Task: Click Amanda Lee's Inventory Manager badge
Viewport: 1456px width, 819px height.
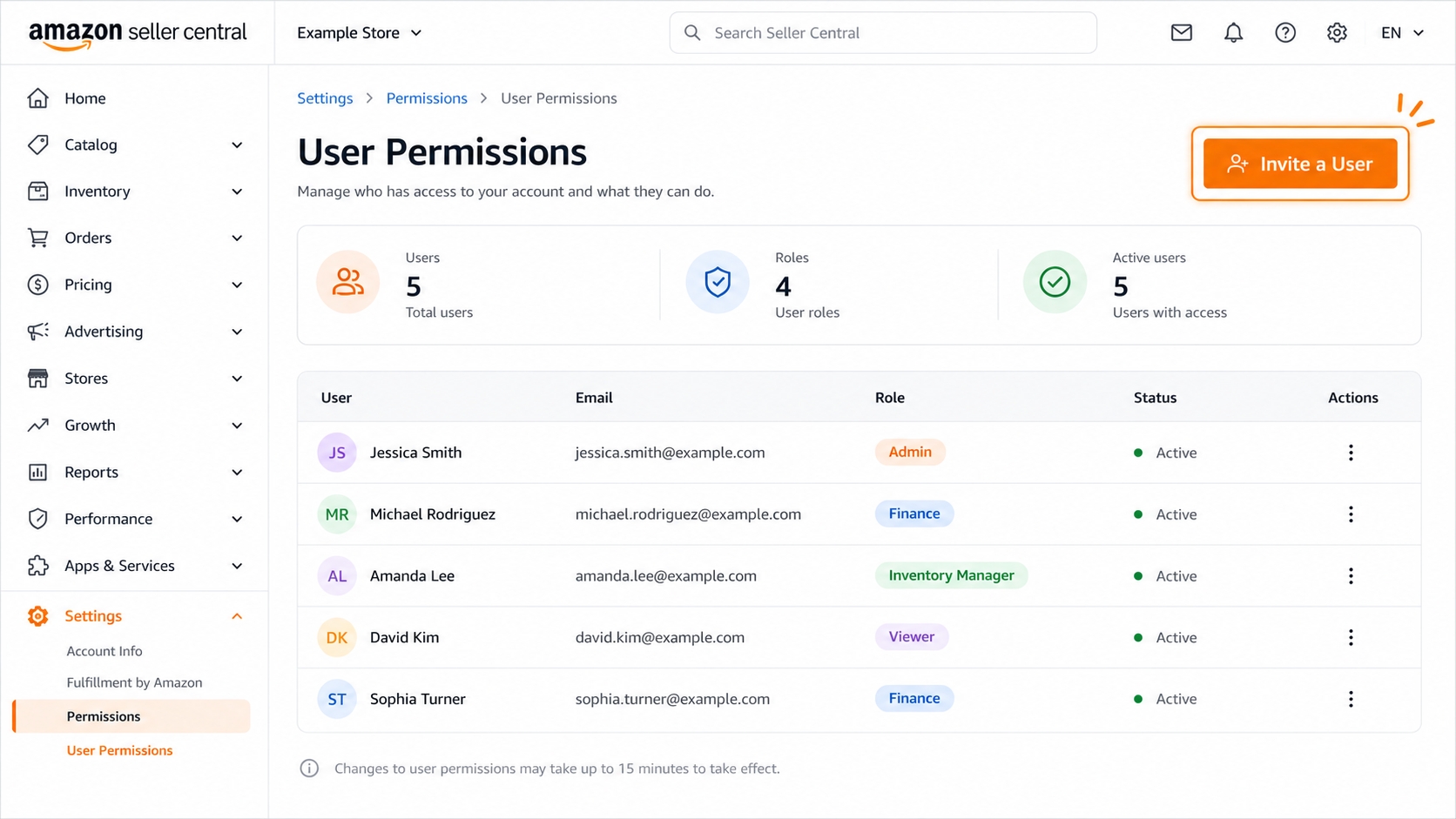Action: [x=951, y=575]
